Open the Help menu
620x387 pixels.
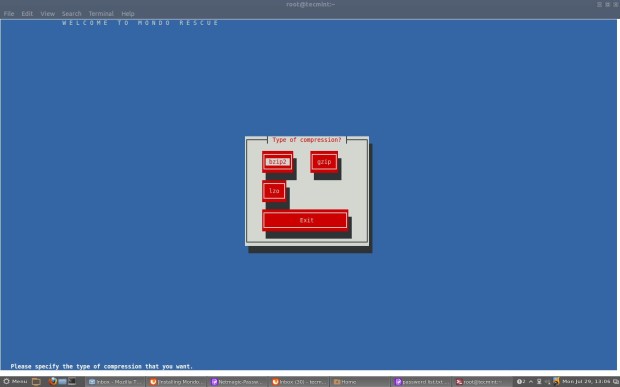coord(128,13)
